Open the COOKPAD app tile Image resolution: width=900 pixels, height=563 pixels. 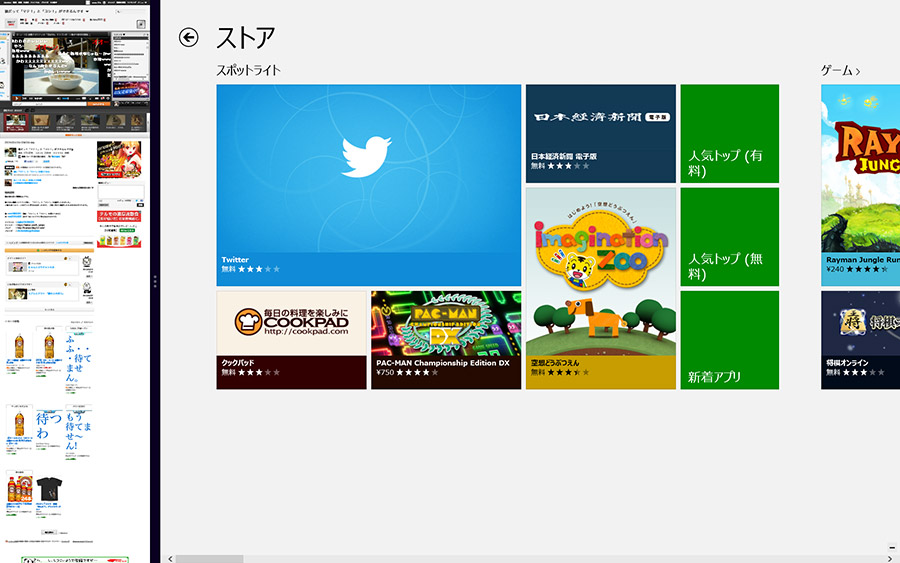[291, 340]
